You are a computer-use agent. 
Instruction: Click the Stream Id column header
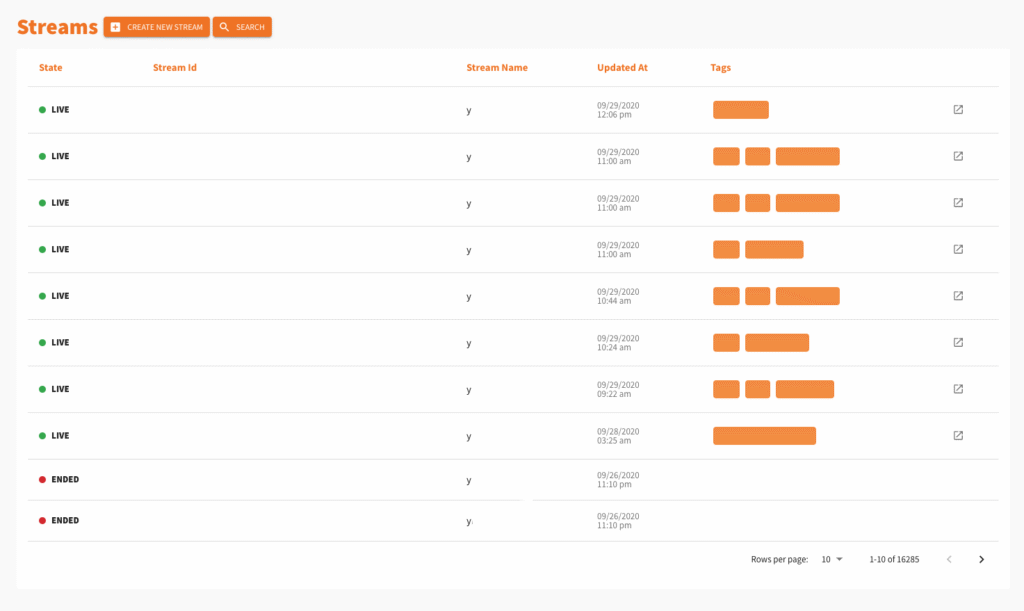[174, 68]
